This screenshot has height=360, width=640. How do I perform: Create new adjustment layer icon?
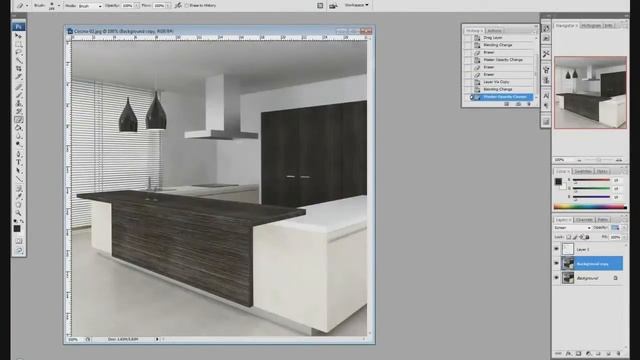[x=588, y=353]
